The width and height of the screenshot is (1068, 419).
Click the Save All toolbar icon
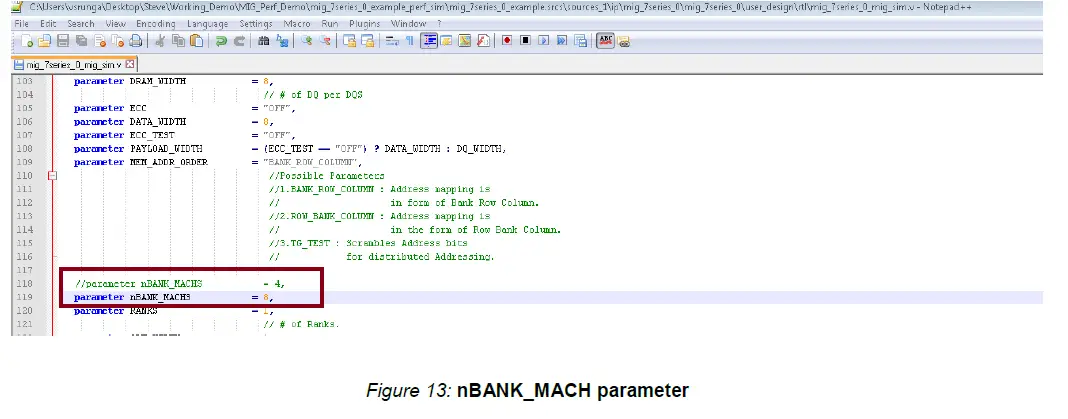81,41
